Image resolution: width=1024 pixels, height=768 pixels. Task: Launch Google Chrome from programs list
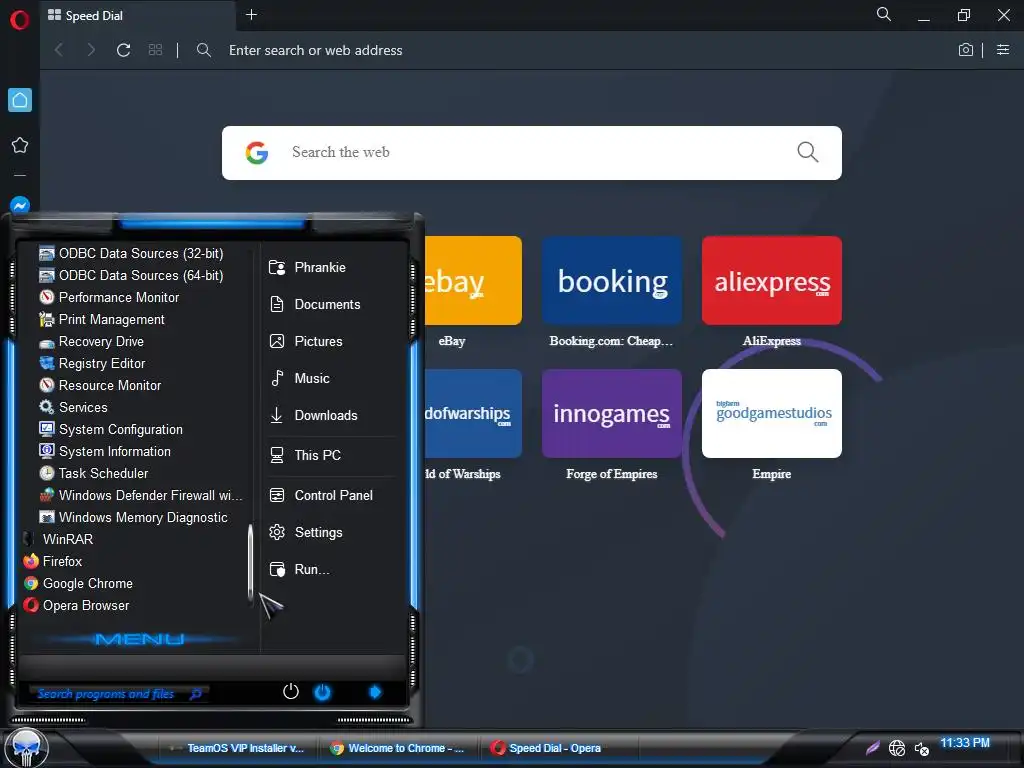tap(78, 584)
